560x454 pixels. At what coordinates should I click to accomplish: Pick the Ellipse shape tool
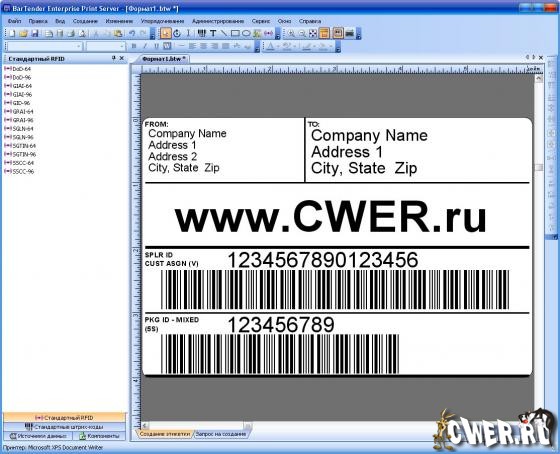(x=246, y=34)
